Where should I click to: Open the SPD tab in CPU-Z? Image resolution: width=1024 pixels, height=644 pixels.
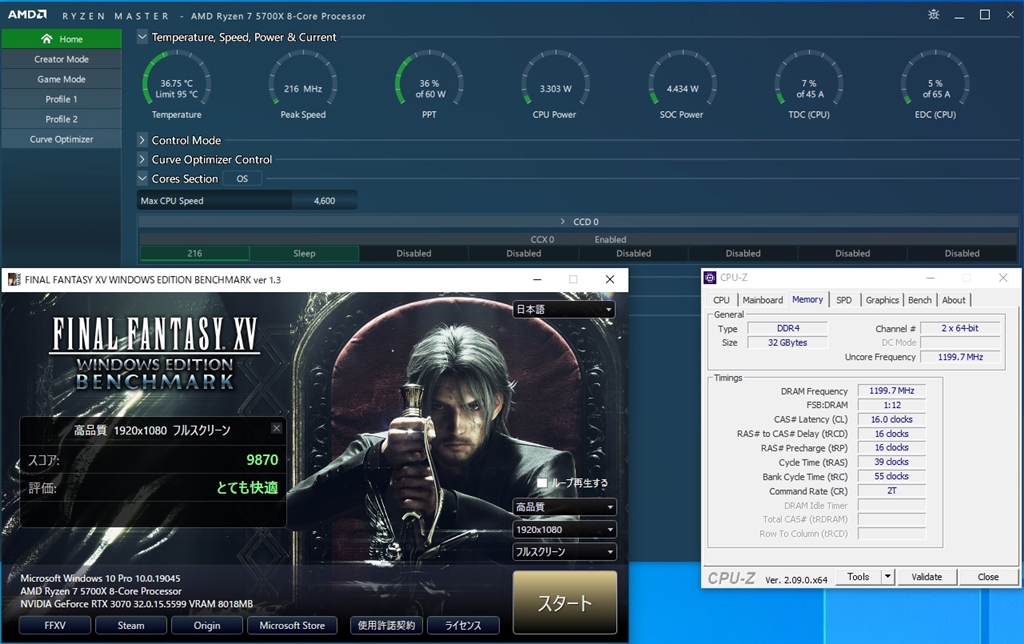pyautogui.click(x=844, y=300)
